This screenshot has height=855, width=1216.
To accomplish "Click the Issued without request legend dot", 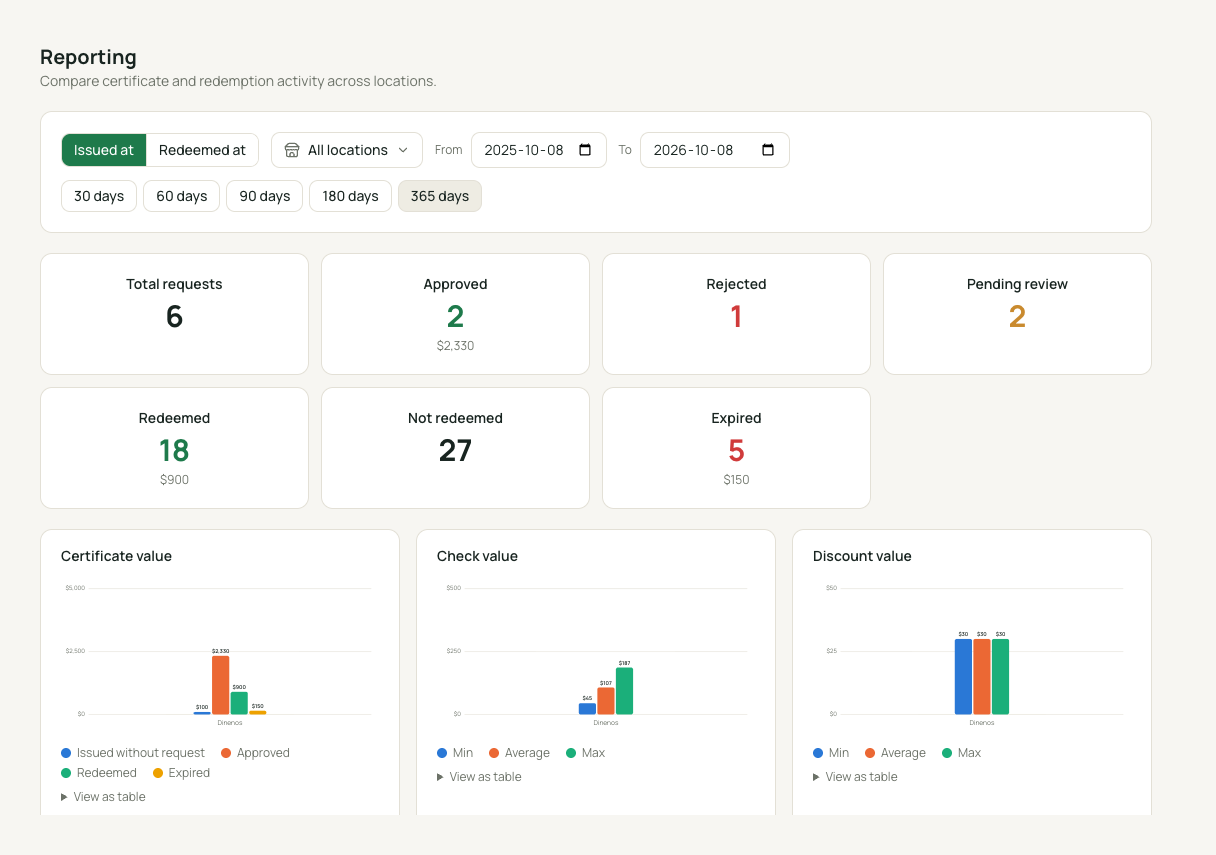I will 66,753.
